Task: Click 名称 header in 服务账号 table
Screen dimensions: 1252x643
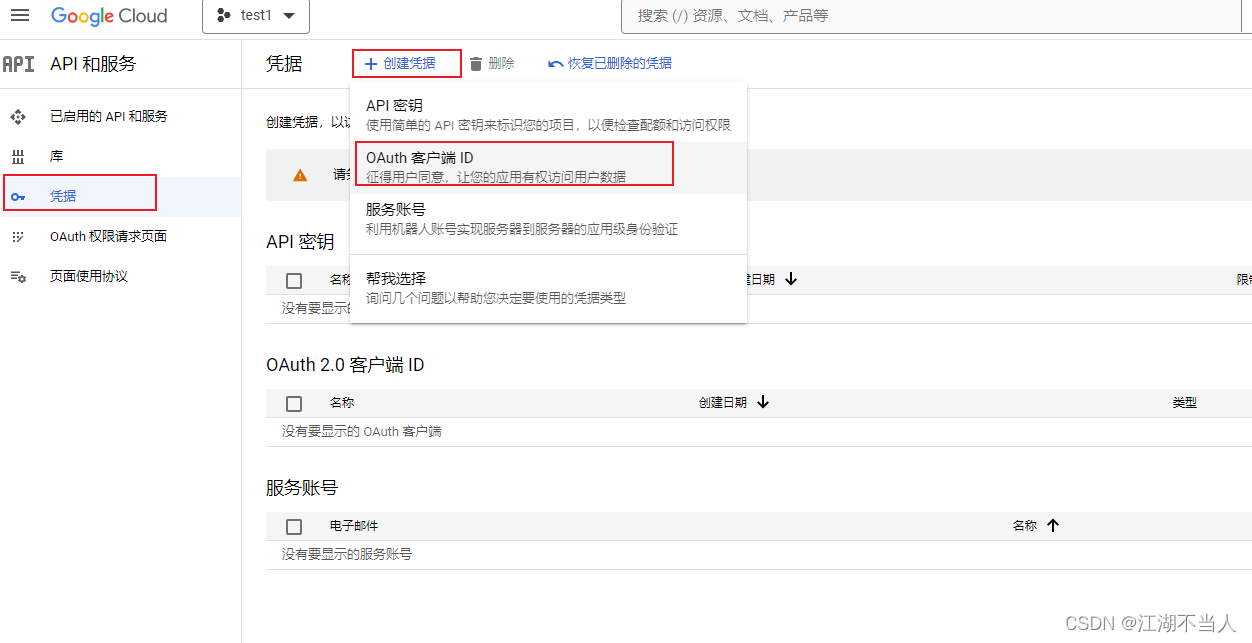Action: click(x=1025, y=526)
